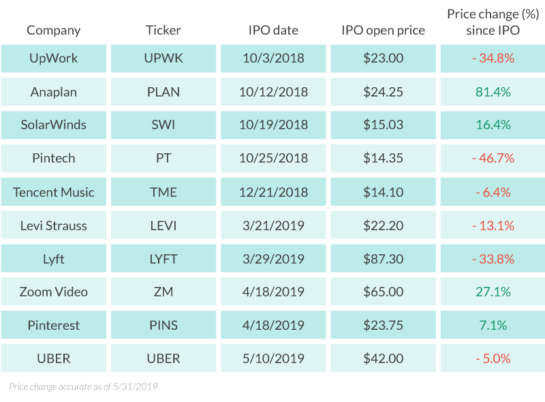
Task: Click Tencent Music's -6.4% price change
Action: tap(493, 192)
